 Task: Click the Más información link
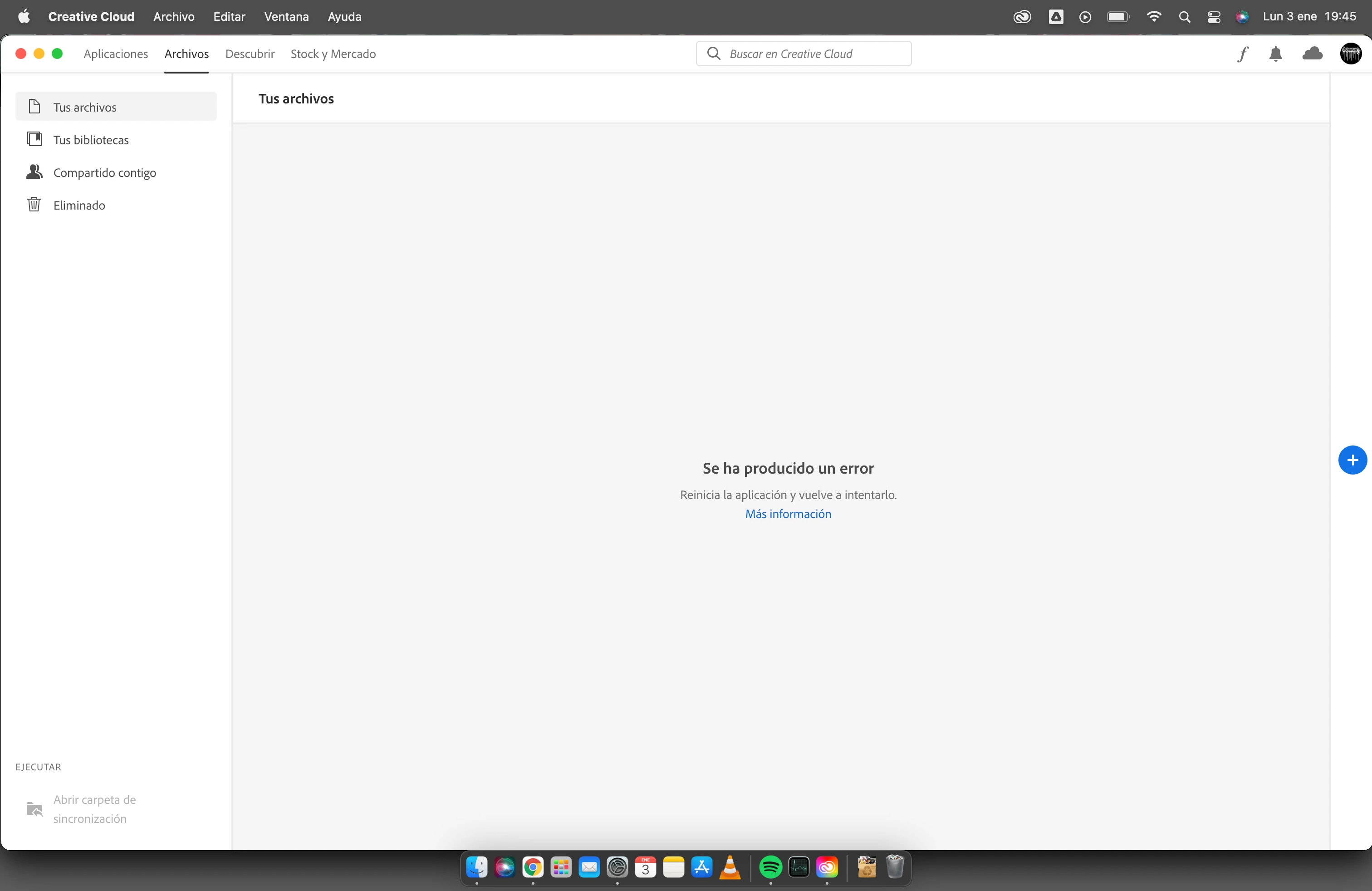tap(788, 514)
